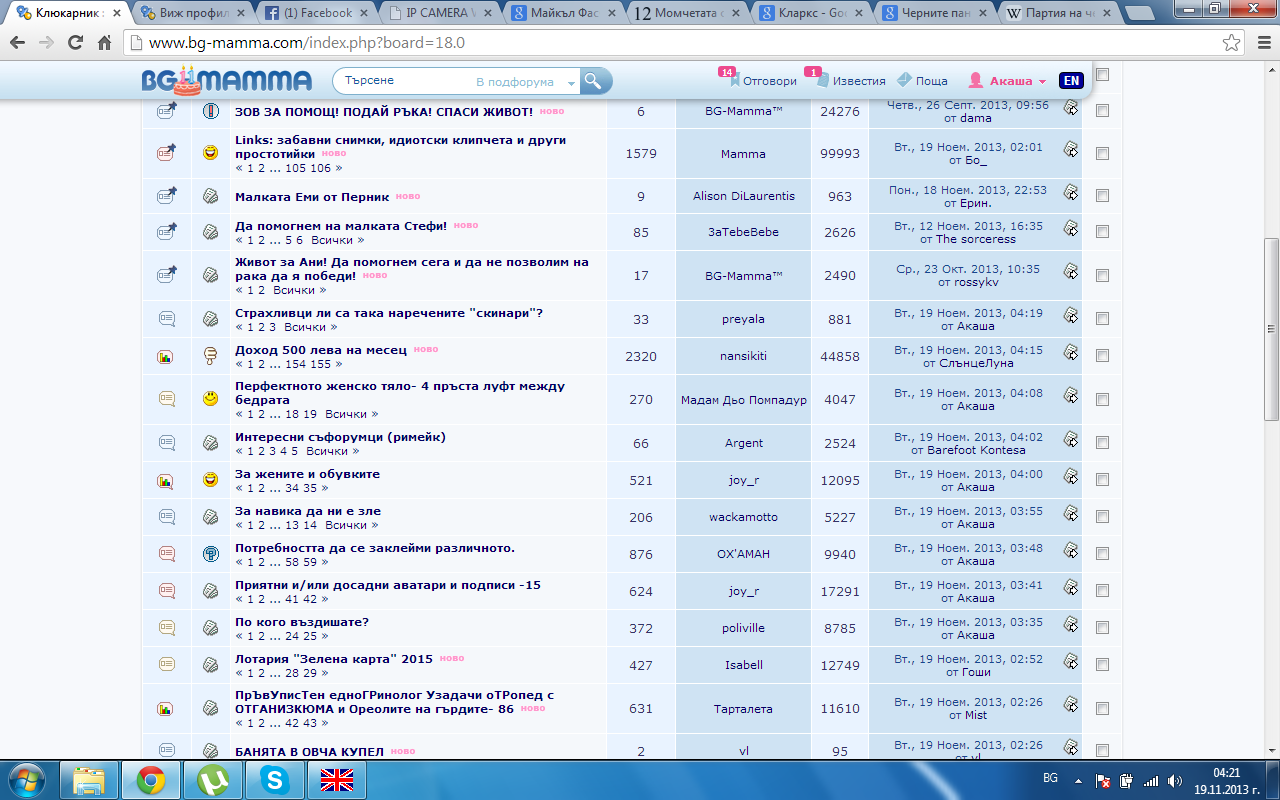The height and width of the screenshot is (800, 1280).
Task: Select checkbox for 'За жените и обувките' topic
Action: (x=1102, y=481)
